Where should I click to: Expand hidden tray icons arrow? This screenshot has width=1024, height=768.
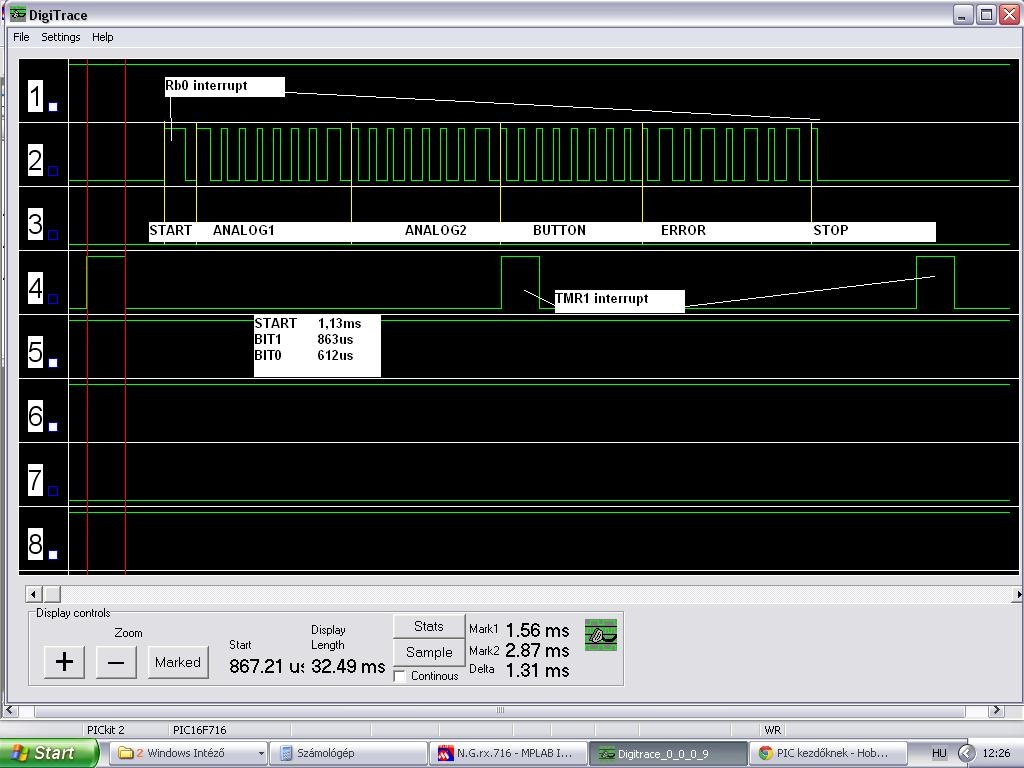tap(967, 753)
